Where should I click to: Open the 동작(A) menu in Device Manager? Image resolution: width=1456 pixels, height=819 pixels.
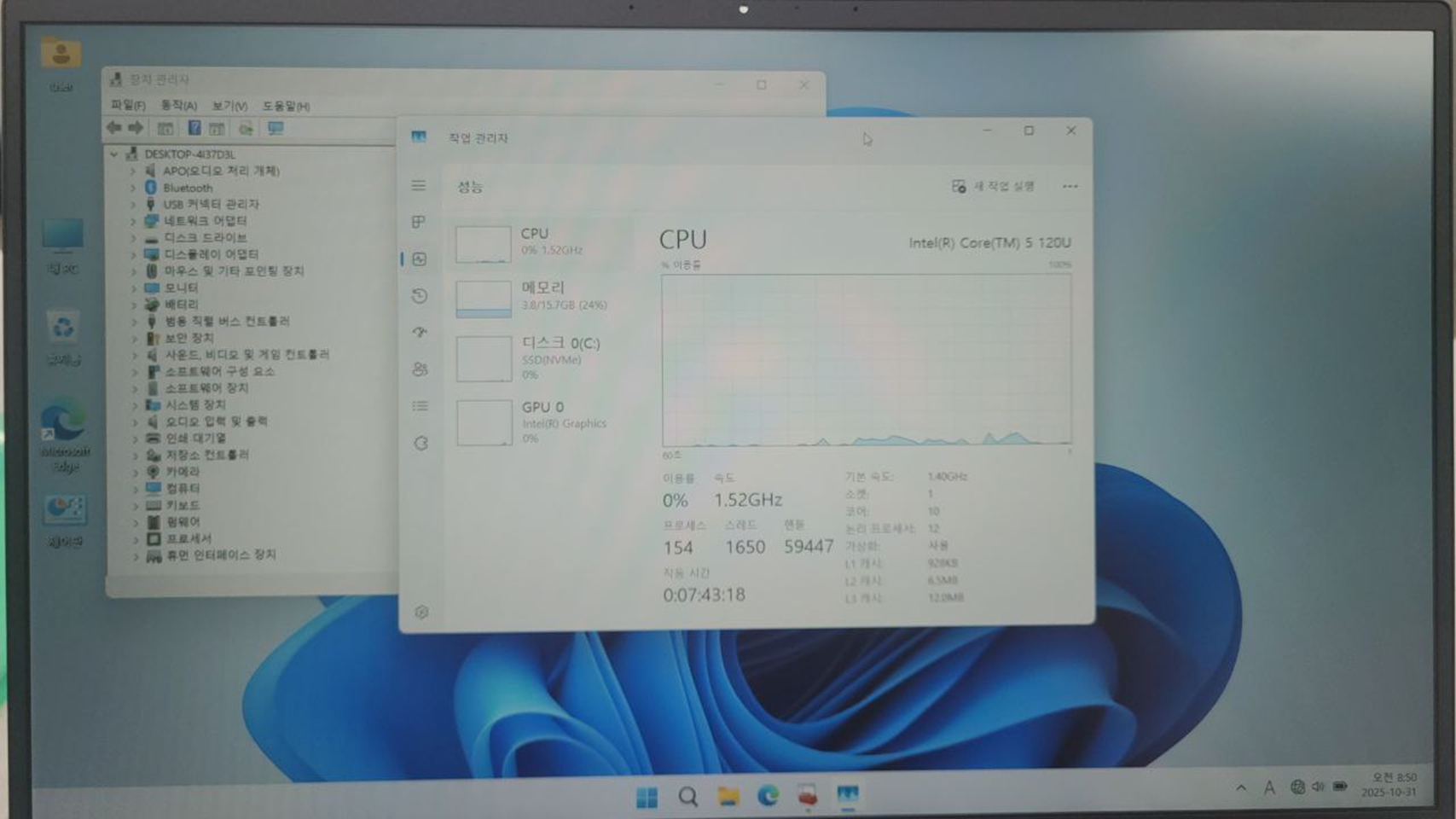click(x=178, y=105)
